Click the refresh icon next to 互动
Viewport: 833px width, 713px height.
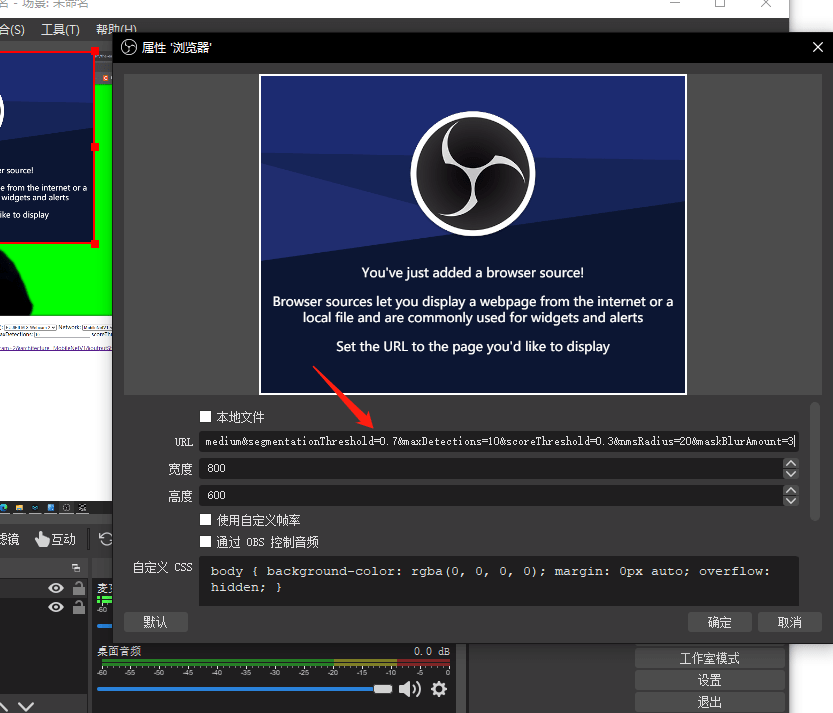[106, 539]
